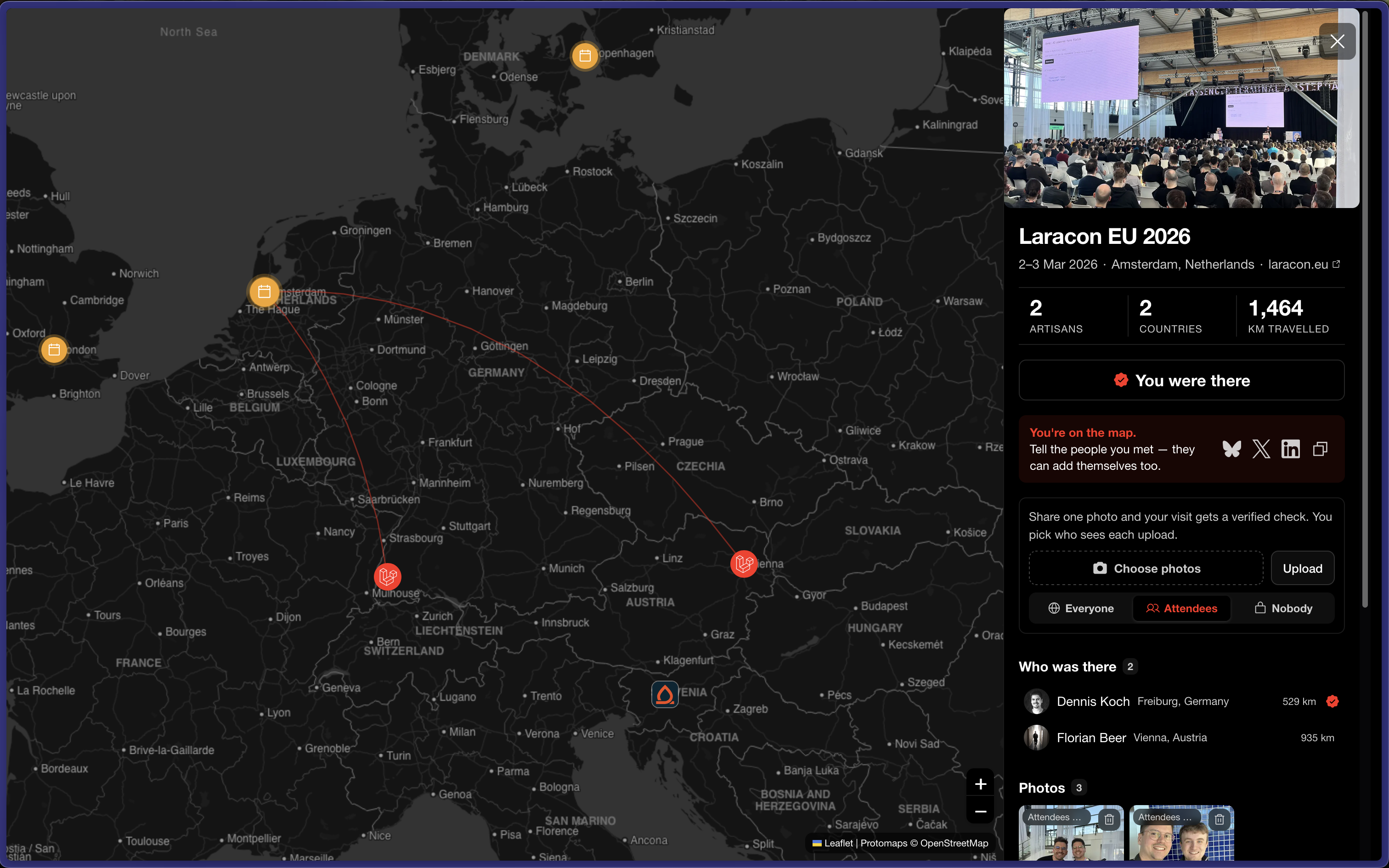Screen dimensions: 1389x868
Task: Share on Bluesky via butterfly icon
Action: (1232, 449)
